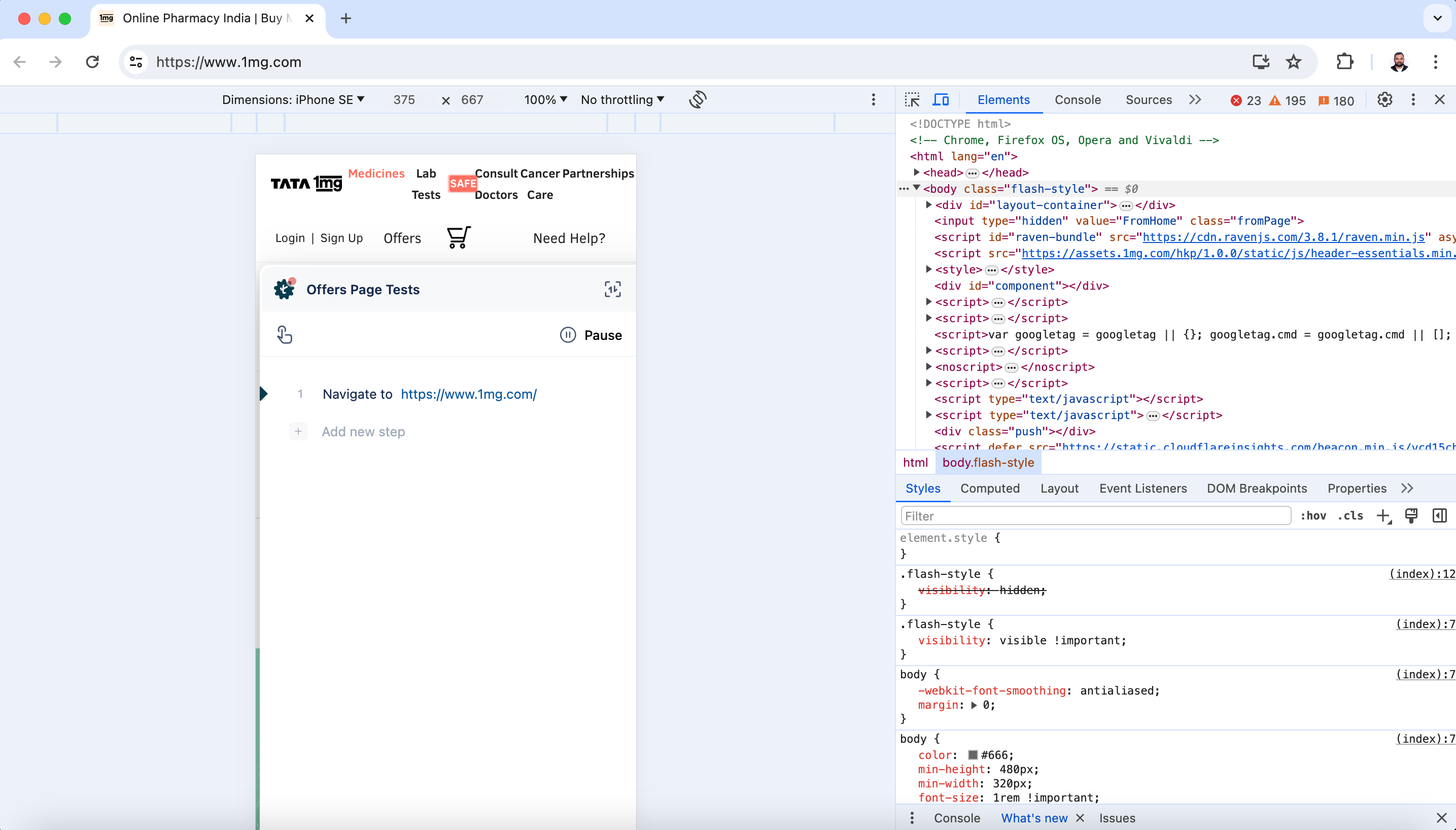Click the inspect element picker icon

912,100
